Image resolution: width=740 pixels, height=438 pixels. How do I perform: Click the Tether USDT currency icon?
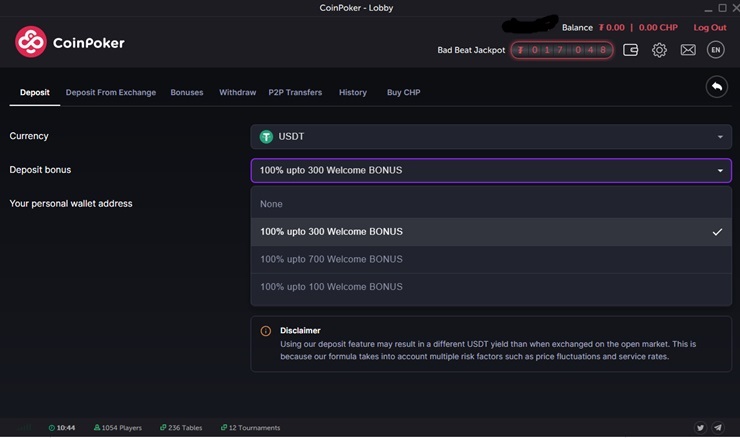pyautogui.click(x=266, y=137)
